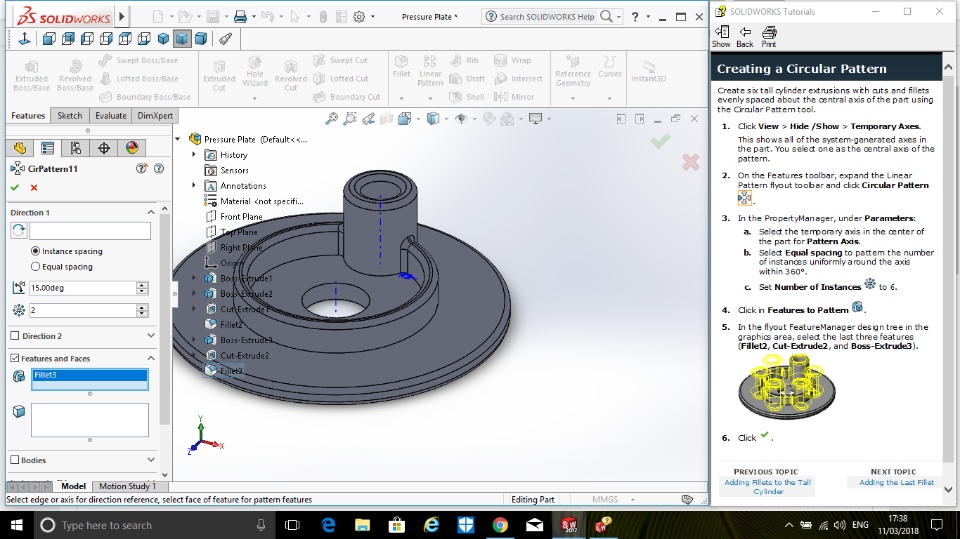The image size is (960, 539).
Task: Click the Instant3D tool
Action: [x=648, y=70]
